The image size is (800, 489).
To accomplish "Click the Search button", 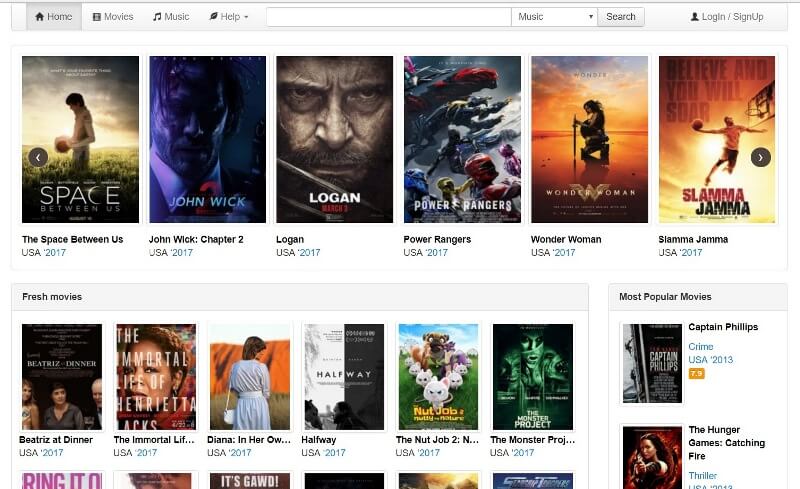I will 621,17.
